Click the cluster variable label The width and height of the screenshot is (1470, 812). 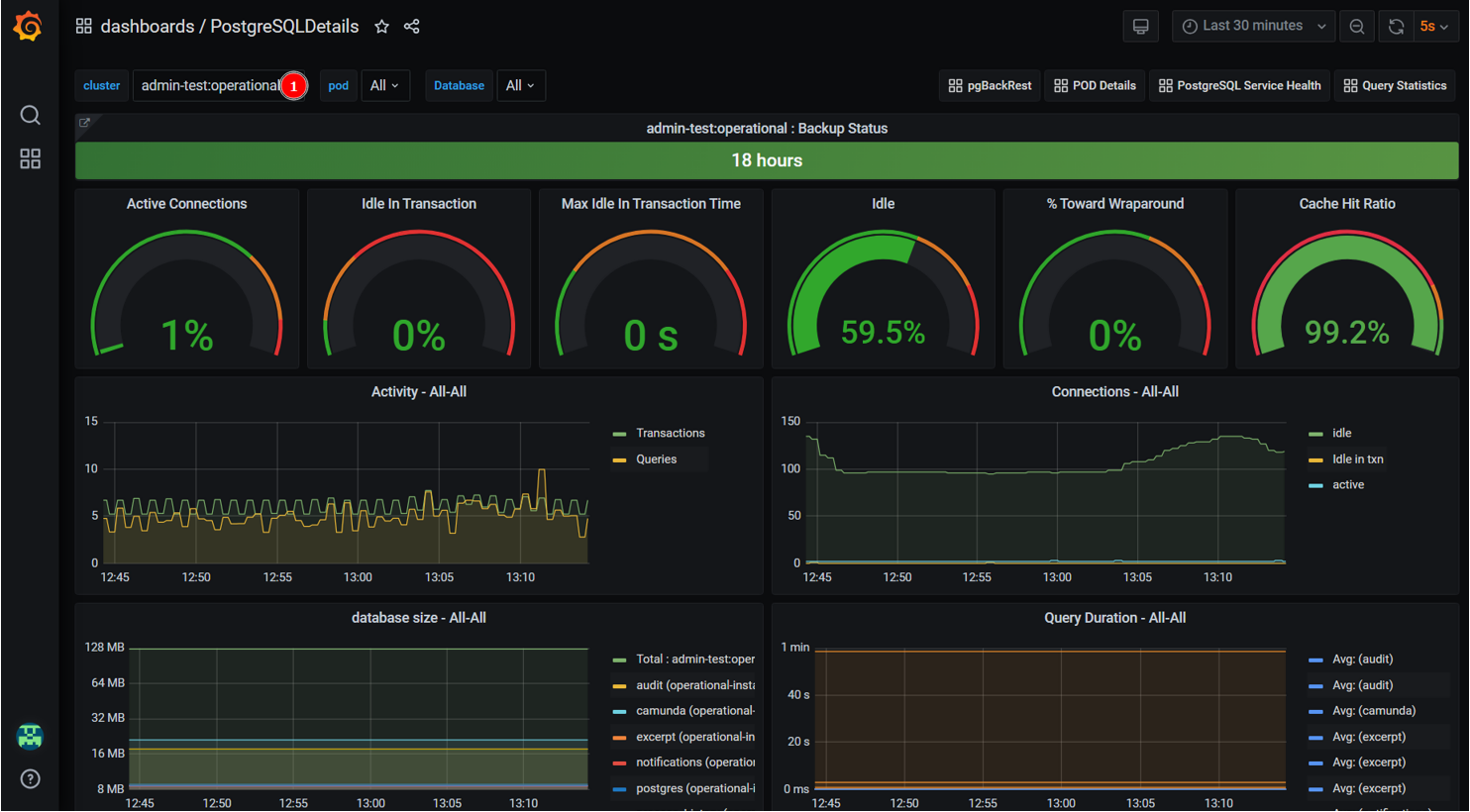point(102,85)
